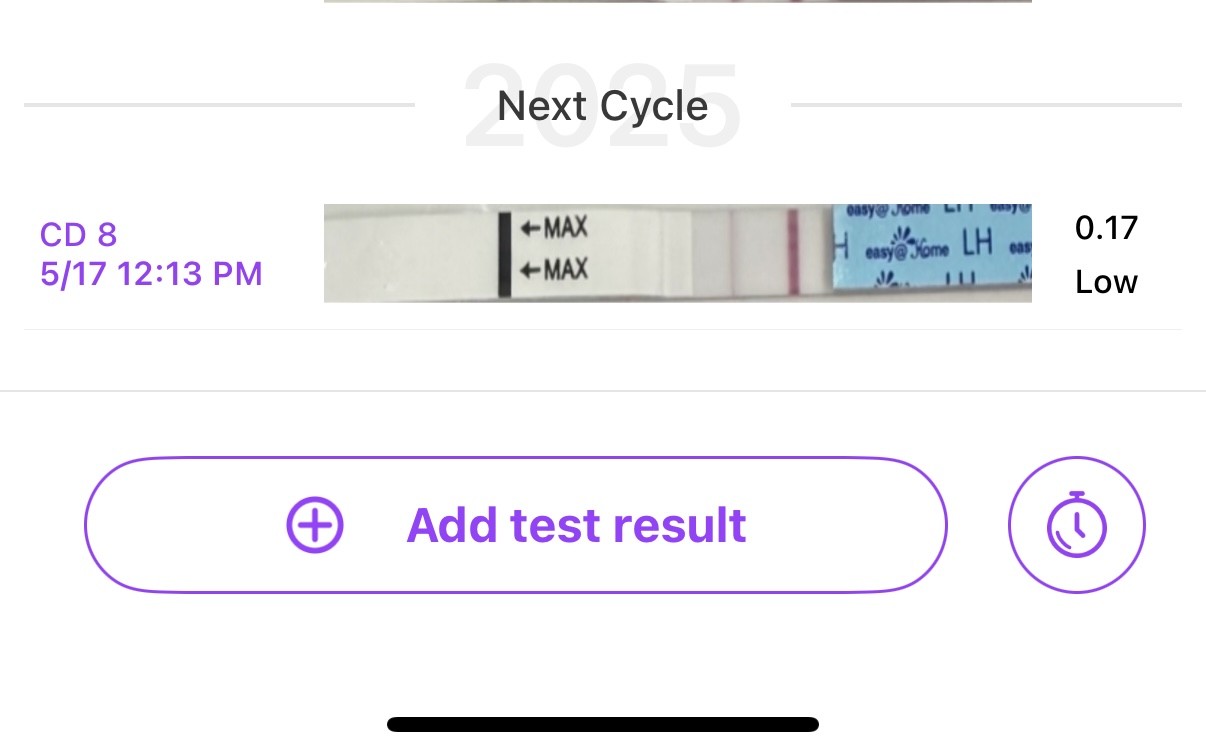Open the stopwatch timer icon

coord(1077,525)
